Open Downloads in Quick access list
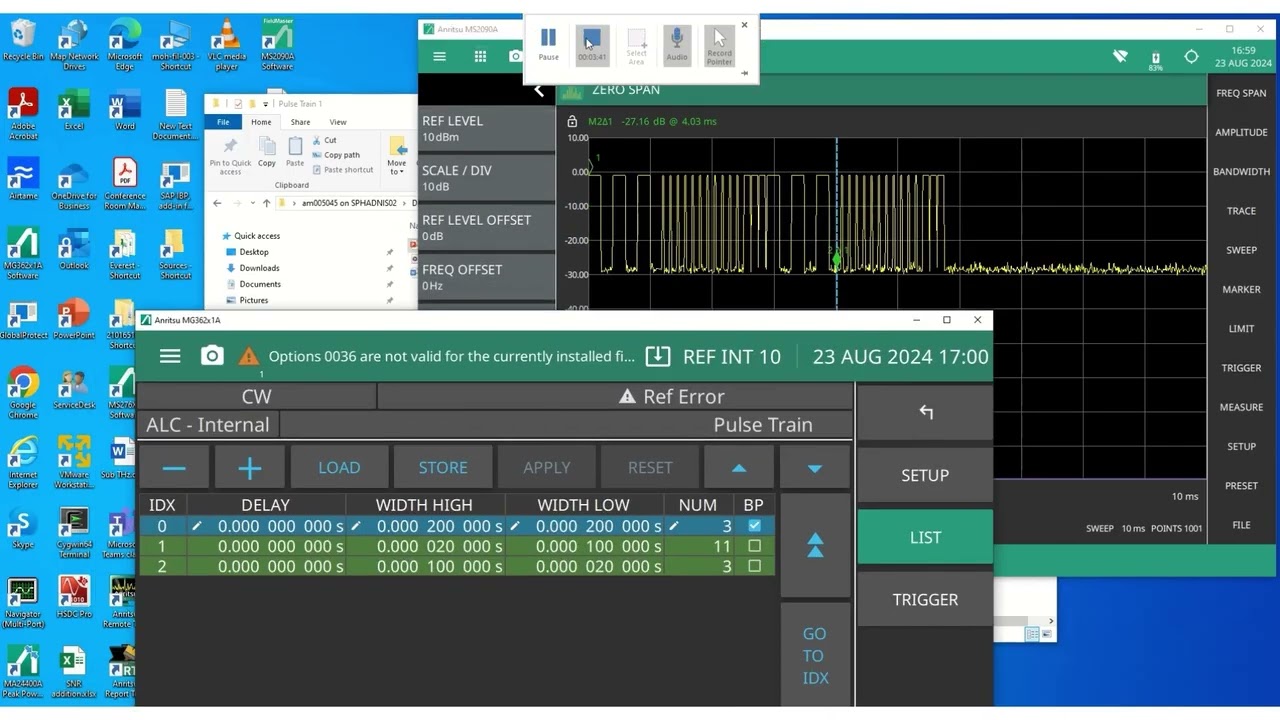 coord(259,268)
